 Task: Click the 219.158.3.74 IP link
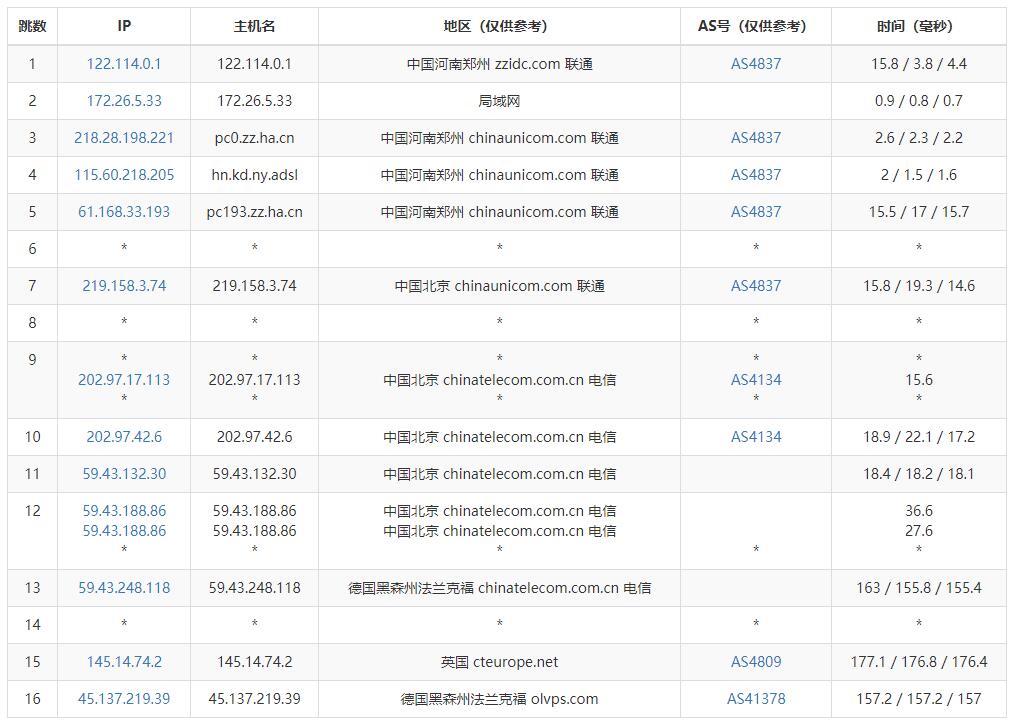(x=124, y=286)
